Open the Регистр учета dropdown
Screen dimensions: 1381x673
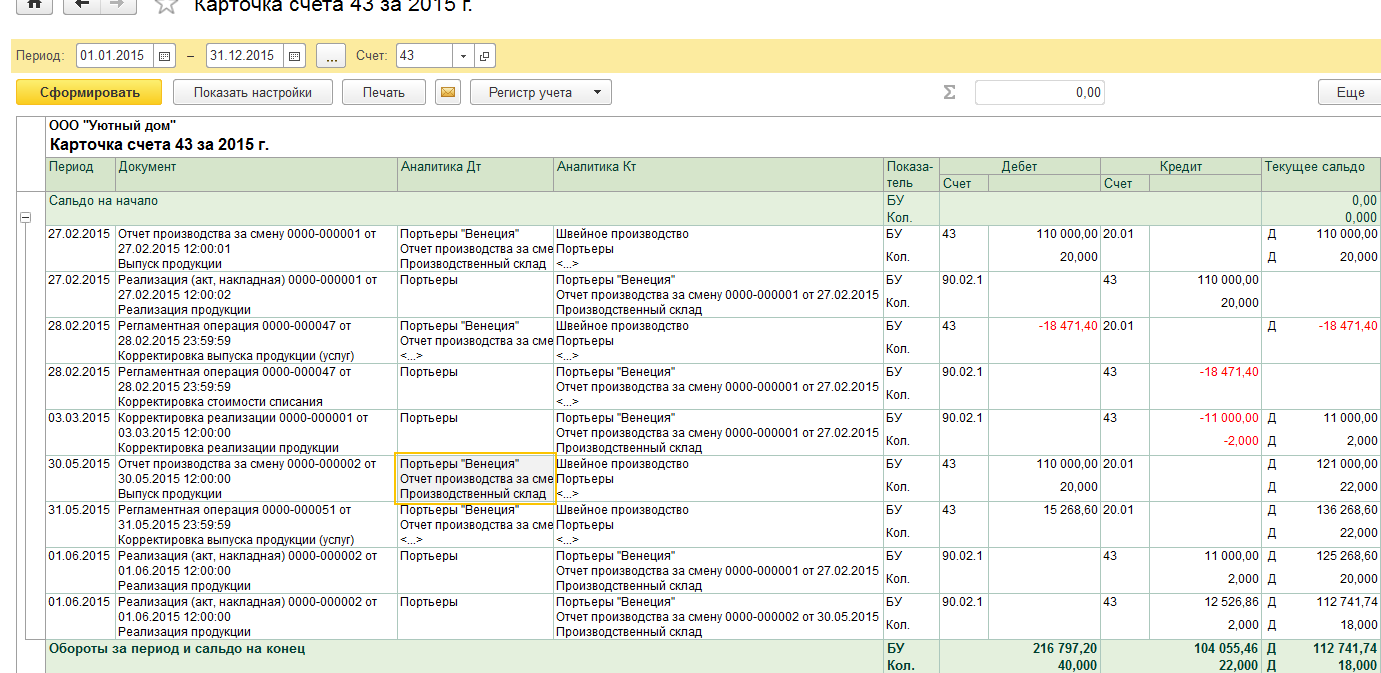click(x=540, y=93)
